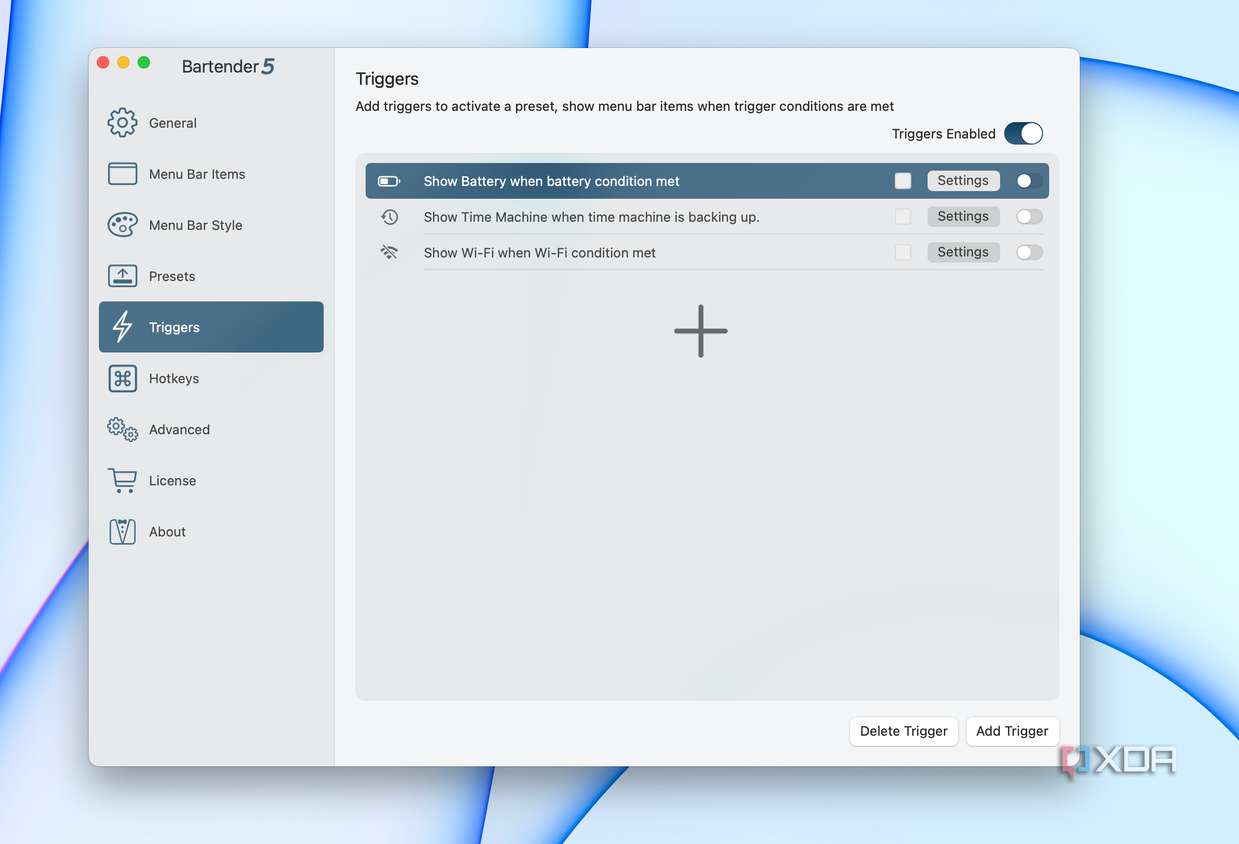The image size is (1239, 844).
Task: Open the Presets section
Action: coord(172,276)
